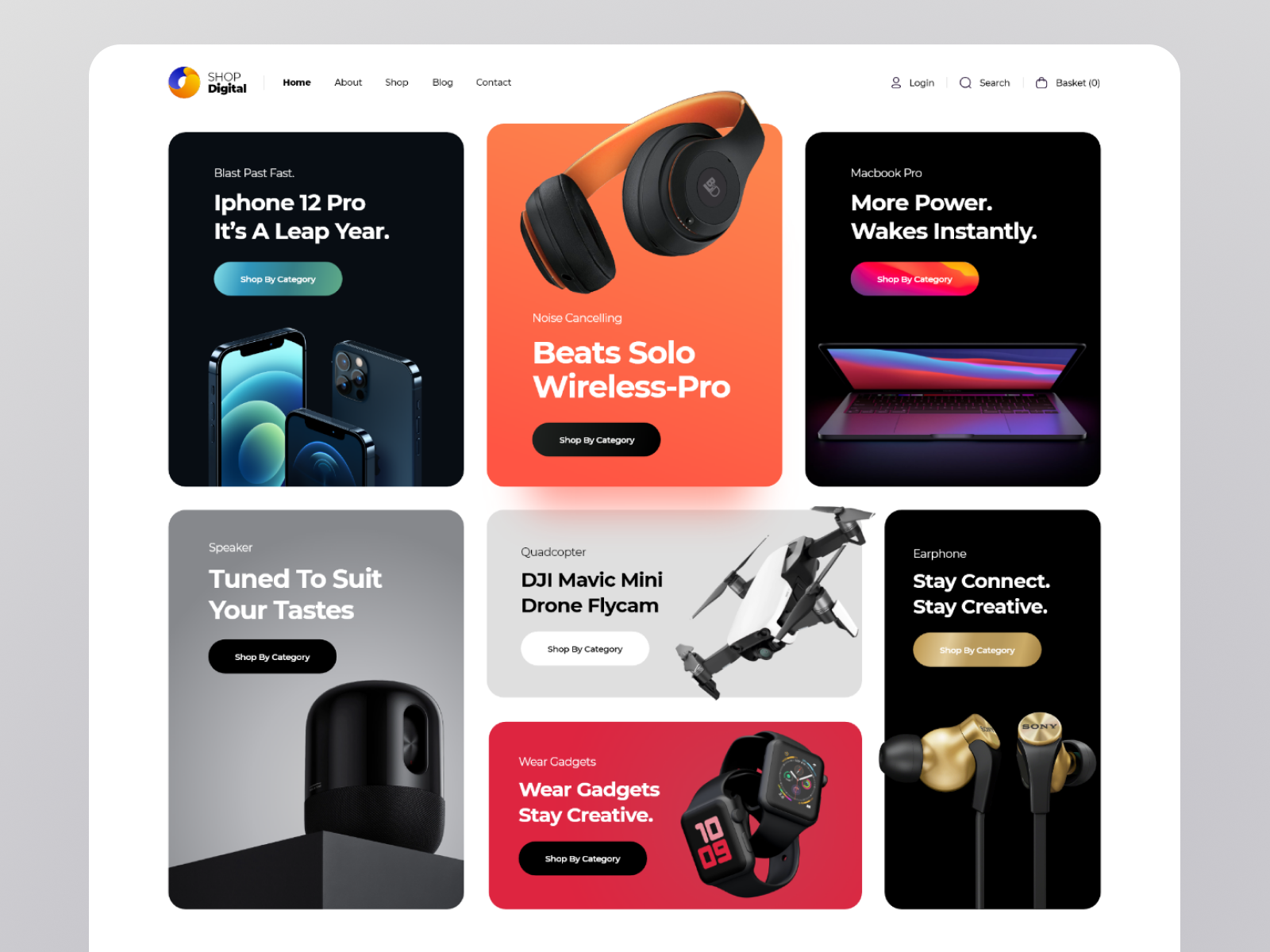
Task: Click the Sony gold earphones image
Action: click(988, 801)
